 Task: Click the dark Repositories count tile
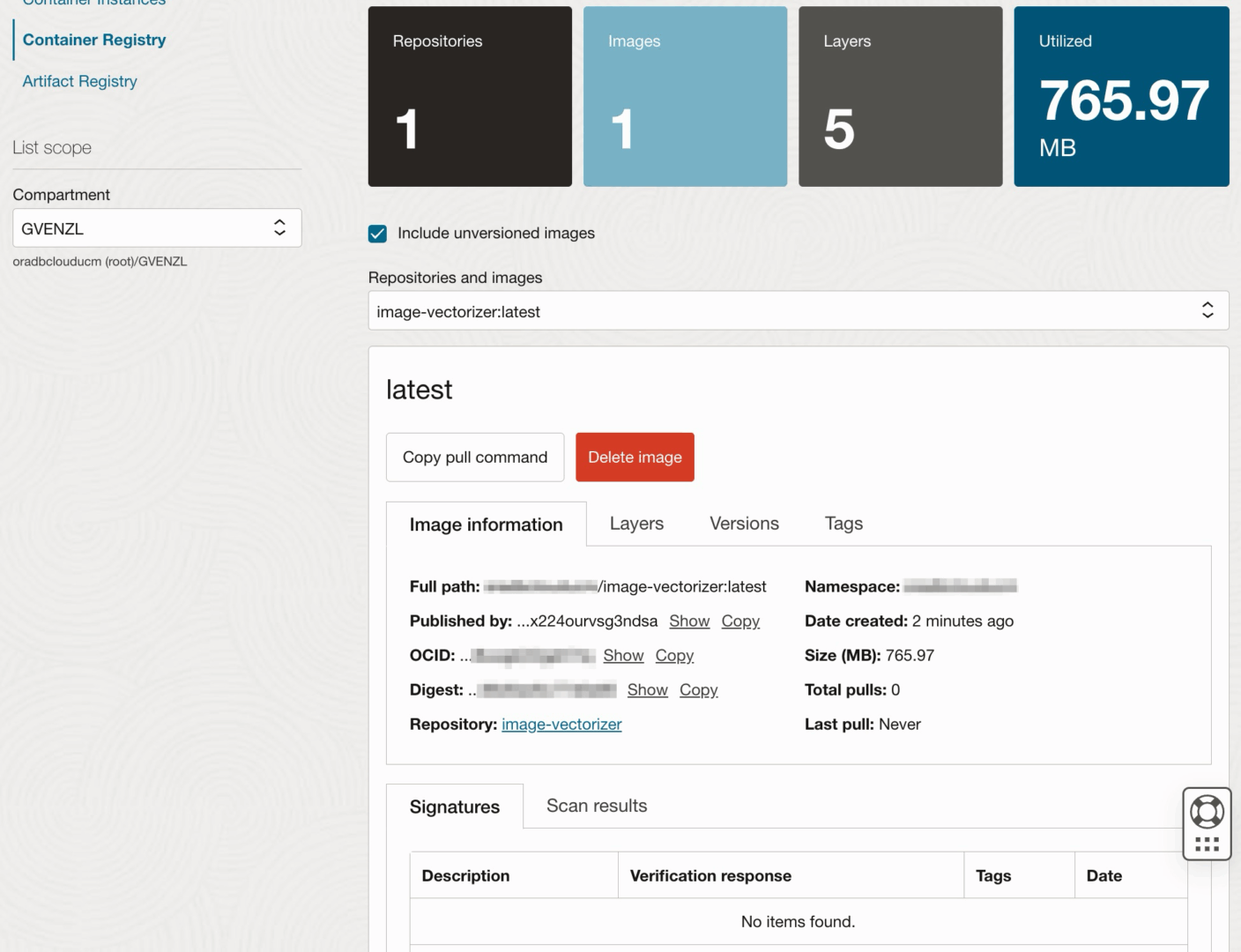point(470,96)
